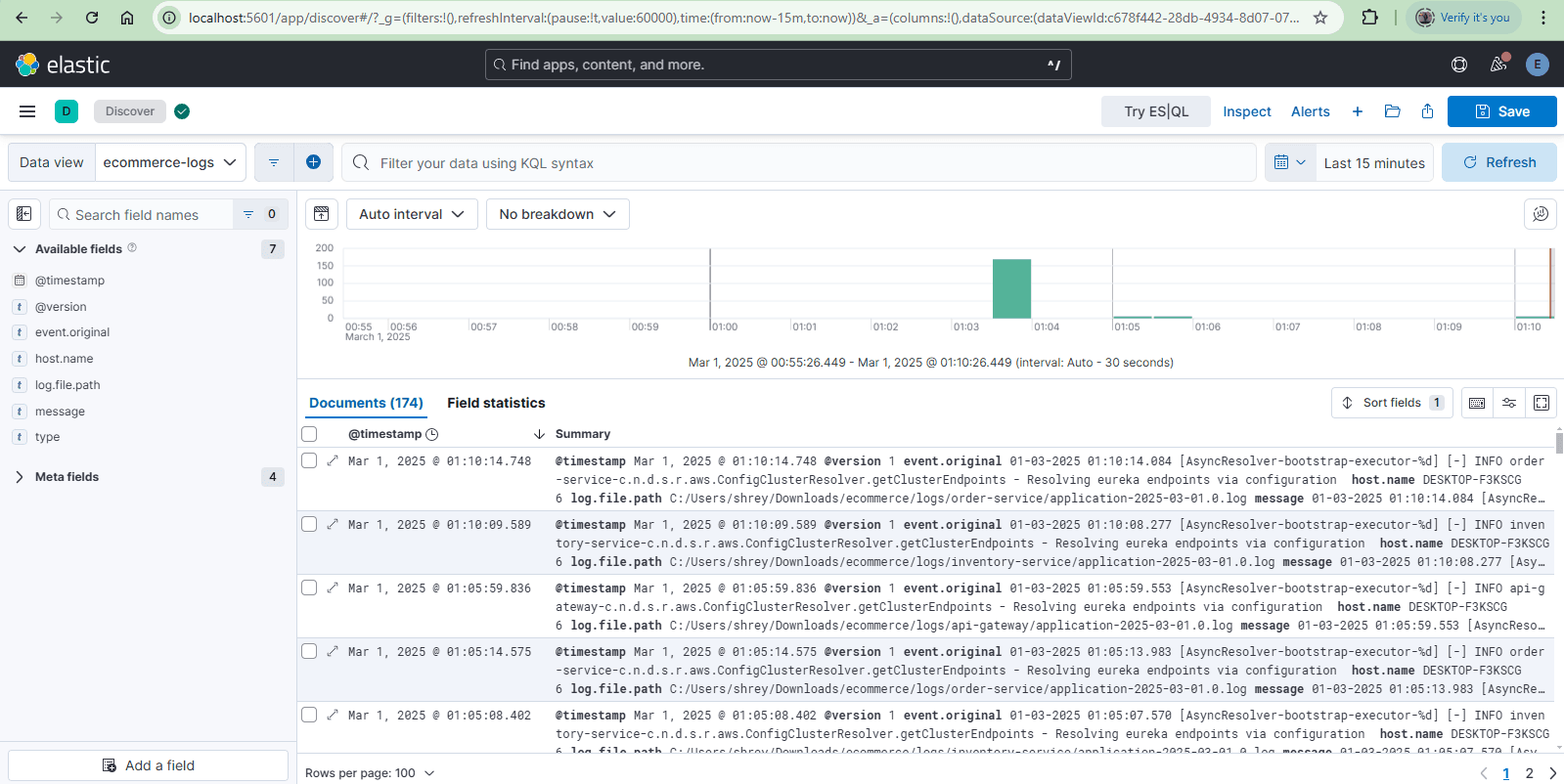The height and width of the screenshot is (784, 1564).
Task: Expand document from 01:10:09.589 row
Action: pos(333,524)
